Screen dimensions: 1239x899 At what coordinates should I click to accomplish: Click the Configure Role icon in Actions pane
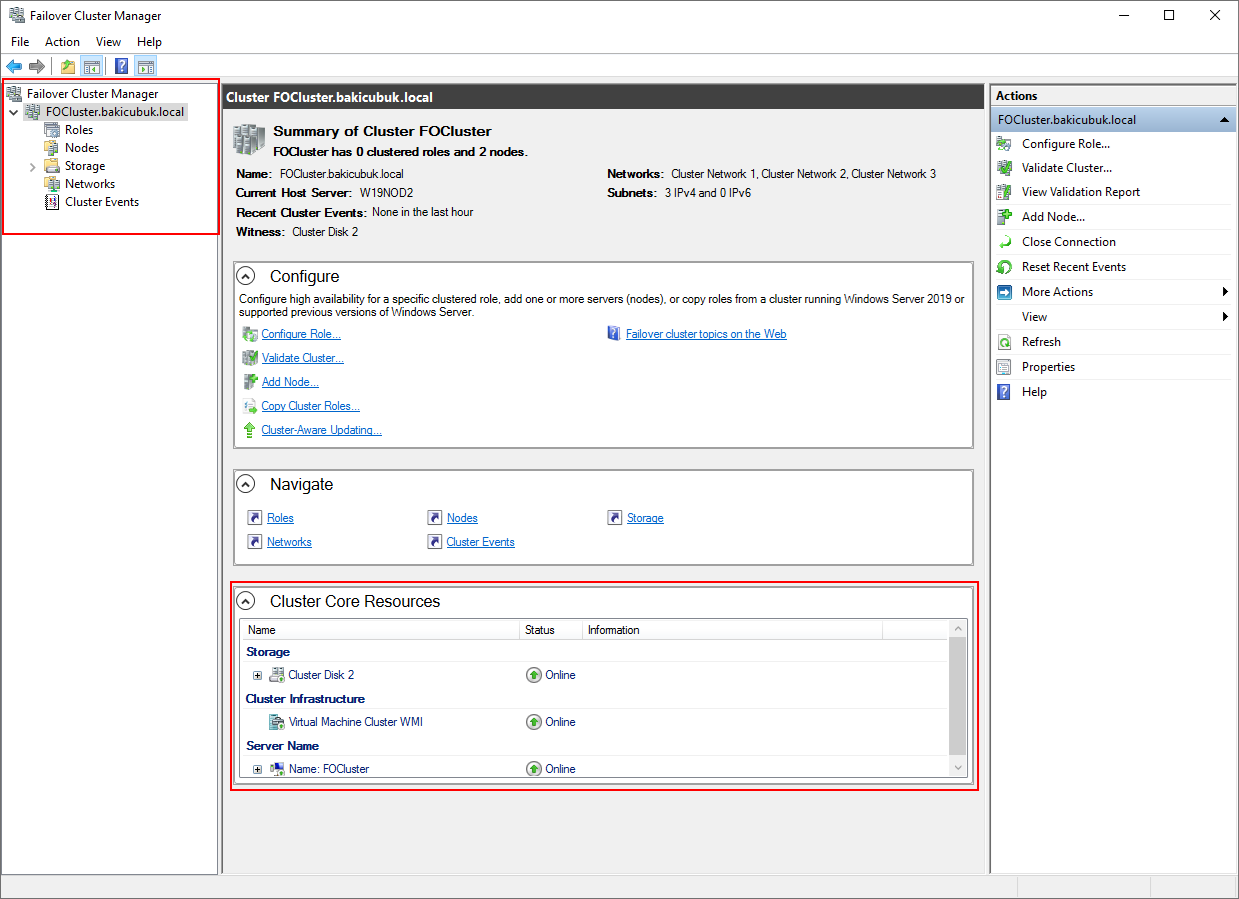coord(1004,144)
